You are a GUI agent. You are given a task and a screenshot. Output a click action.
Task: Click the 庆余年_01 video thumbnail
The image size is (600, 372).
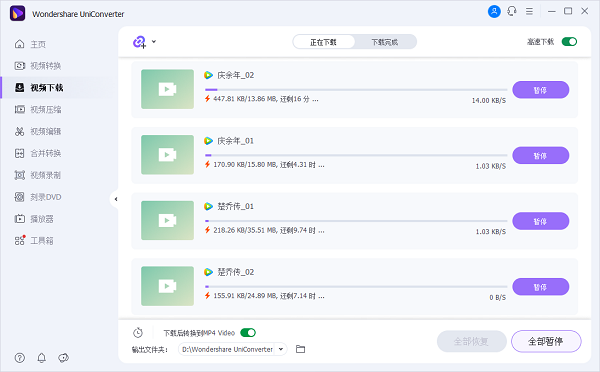[167, 155]
